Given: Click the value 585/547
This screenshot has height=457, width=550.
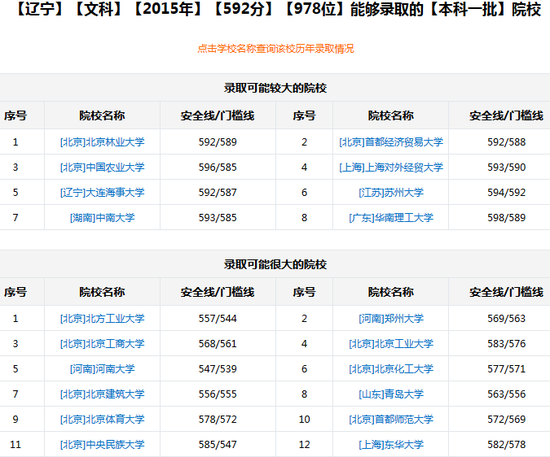Looking at the screenshot, I should (217, 445).
